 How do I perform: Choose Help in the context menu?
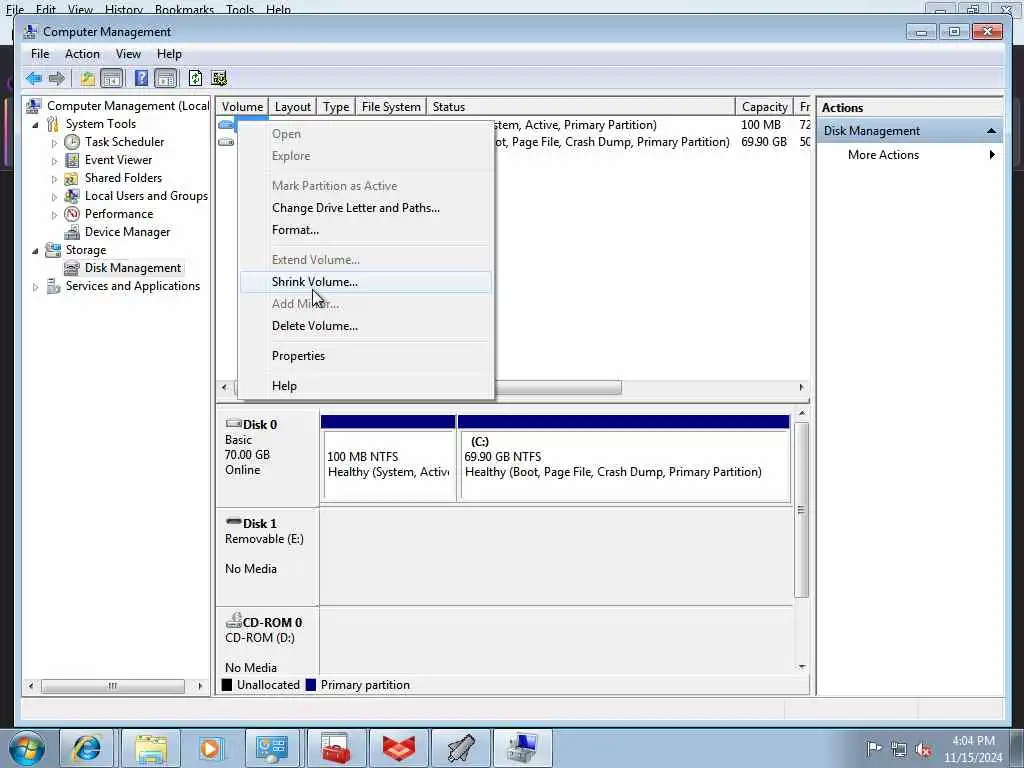tap(365, 386)
